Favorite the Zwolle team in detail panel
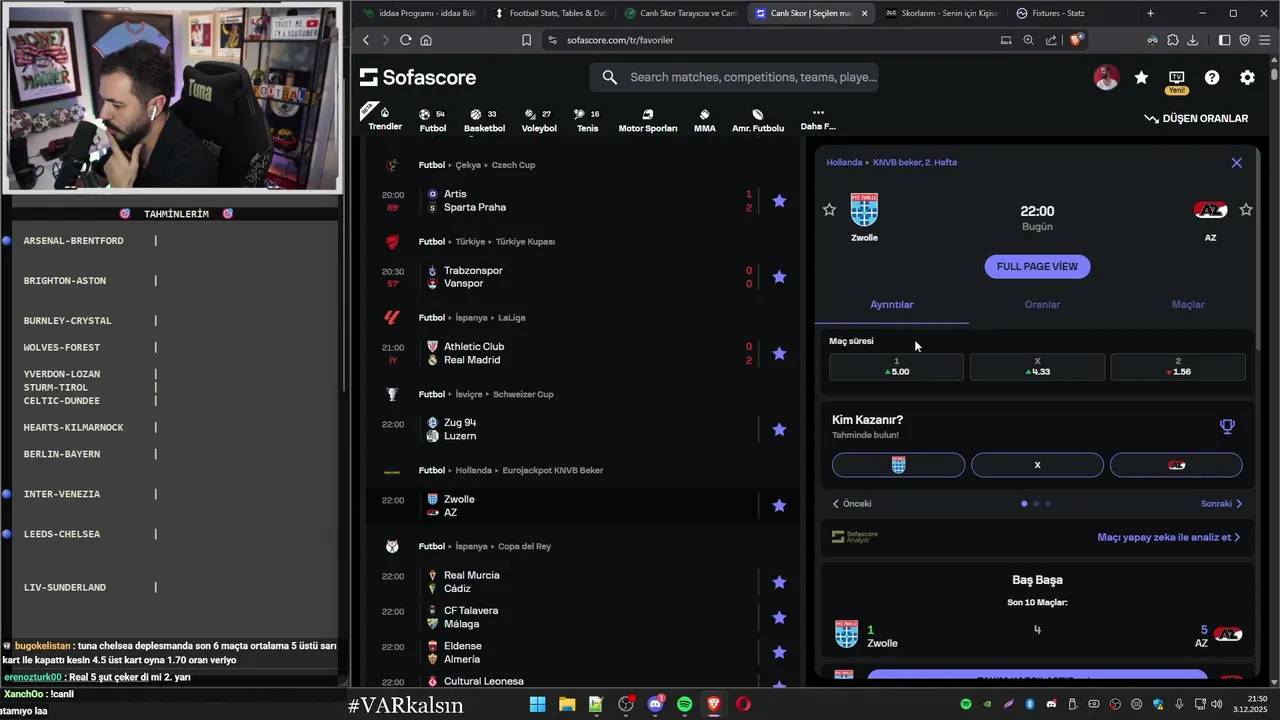The height and width of the screenshot is (720, 1280). [x=829, y=210]
